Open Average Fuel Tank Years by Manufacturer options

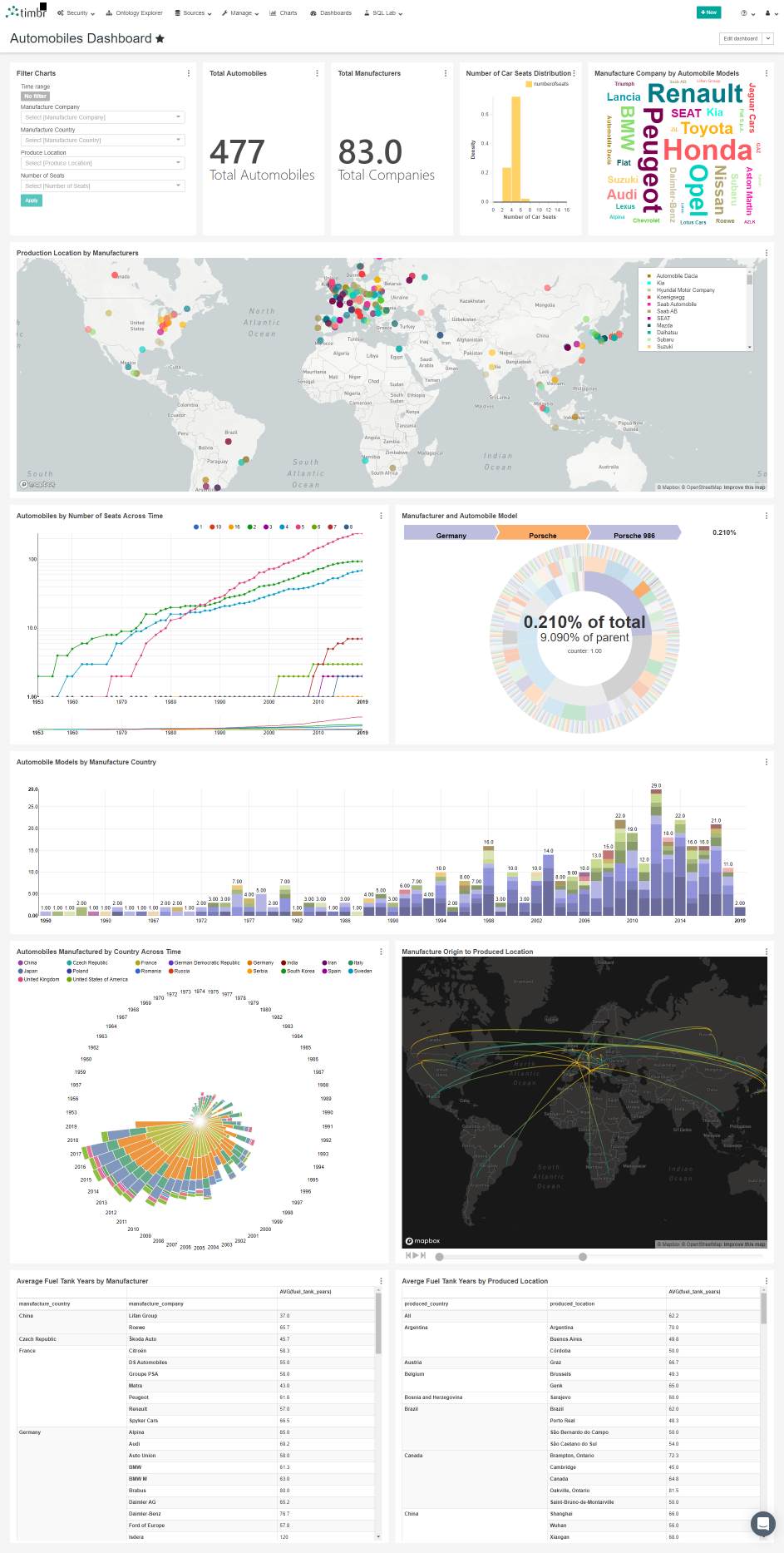[381, 1281]
